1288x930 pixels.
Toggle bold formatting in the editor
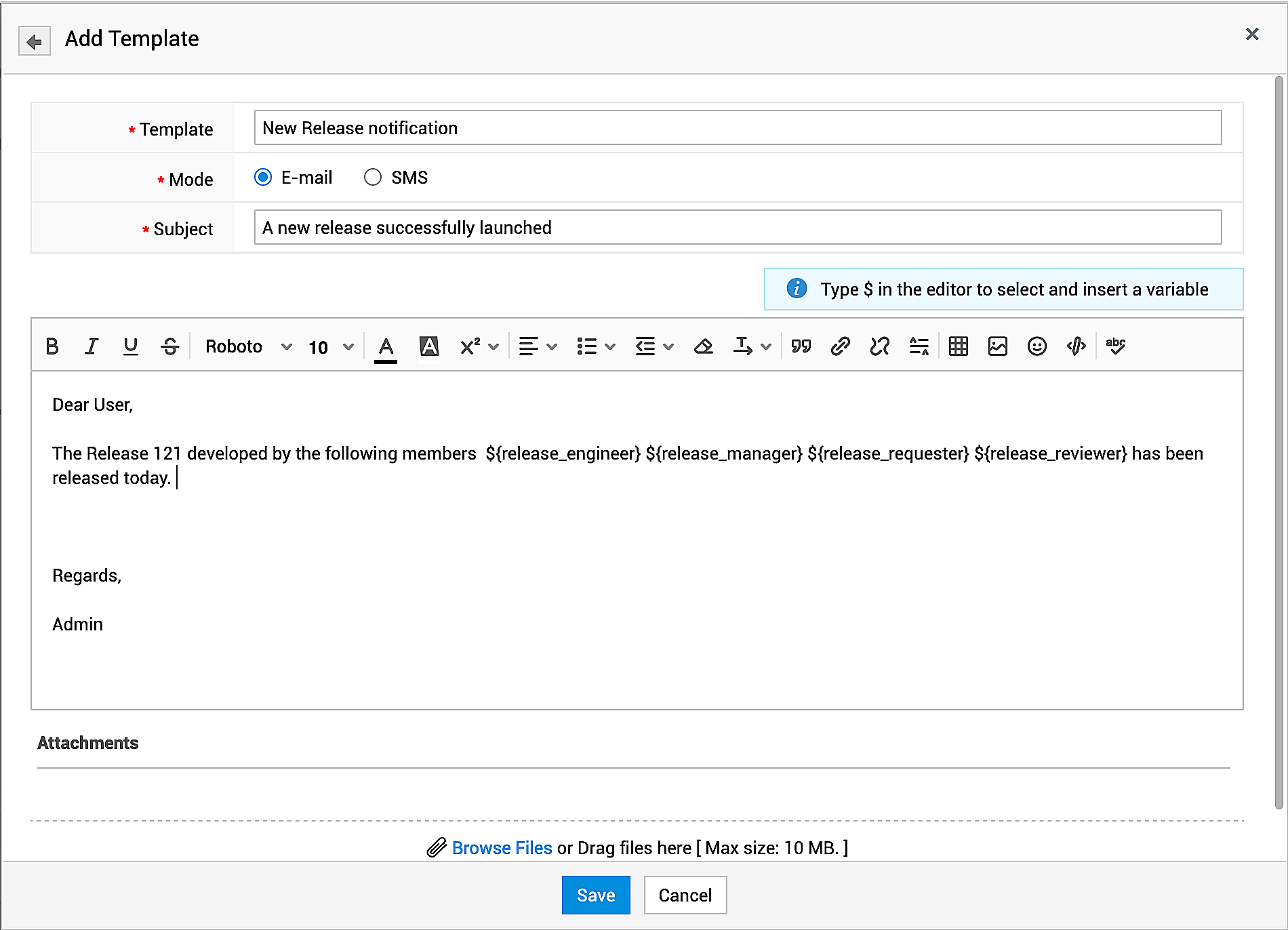pyautogui.click(x=52, y=346)
